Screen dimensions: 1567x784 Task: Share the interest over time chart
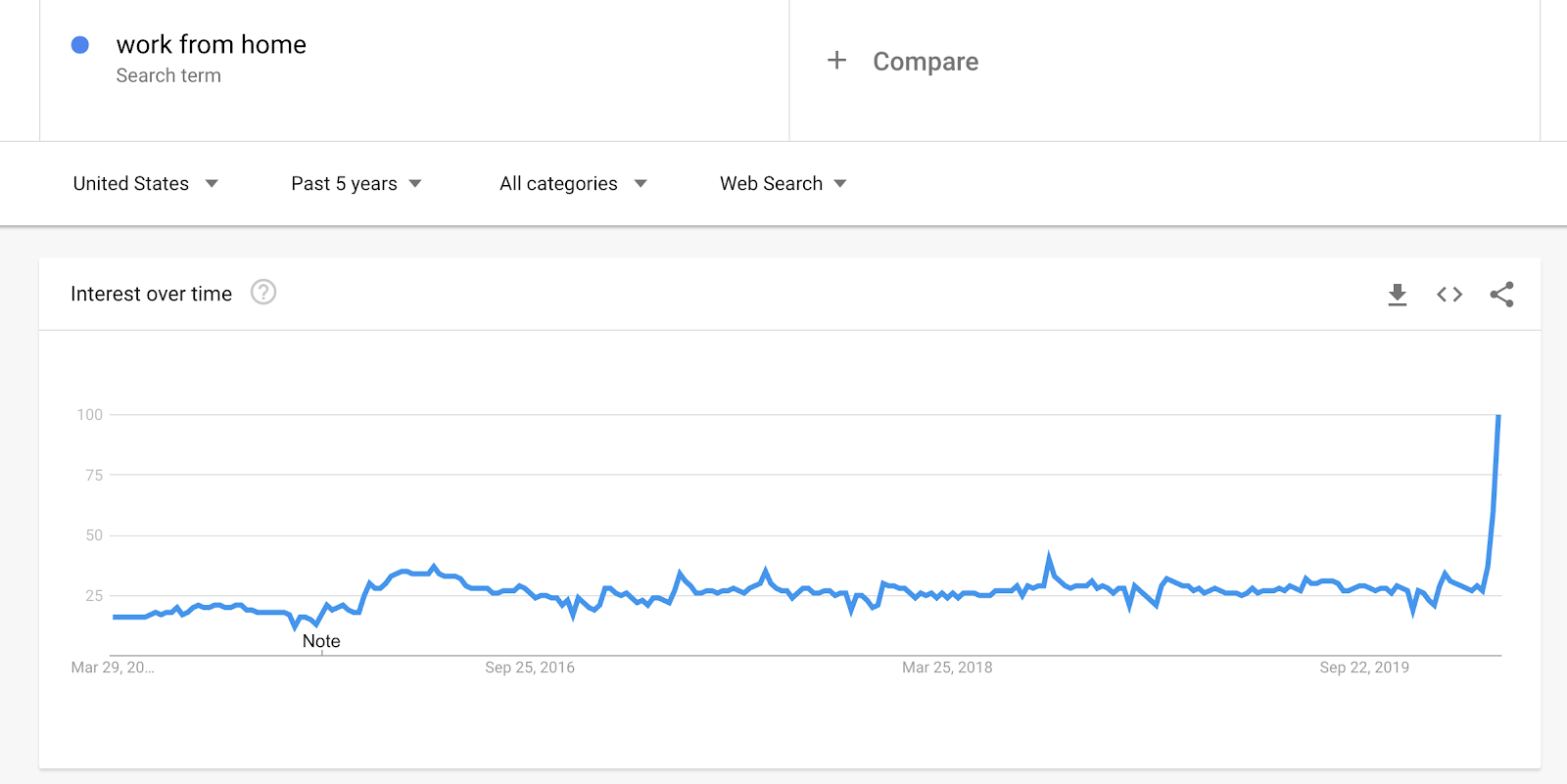click(x=1501, y=295)
